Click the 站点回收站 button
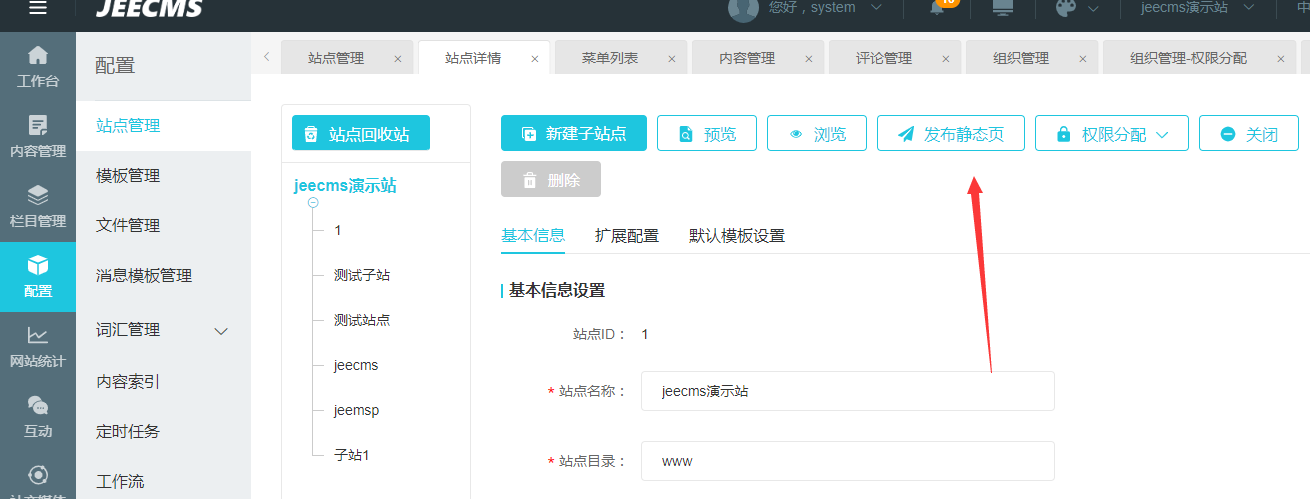Viewport: 1310px width, 499px height. 361,133
